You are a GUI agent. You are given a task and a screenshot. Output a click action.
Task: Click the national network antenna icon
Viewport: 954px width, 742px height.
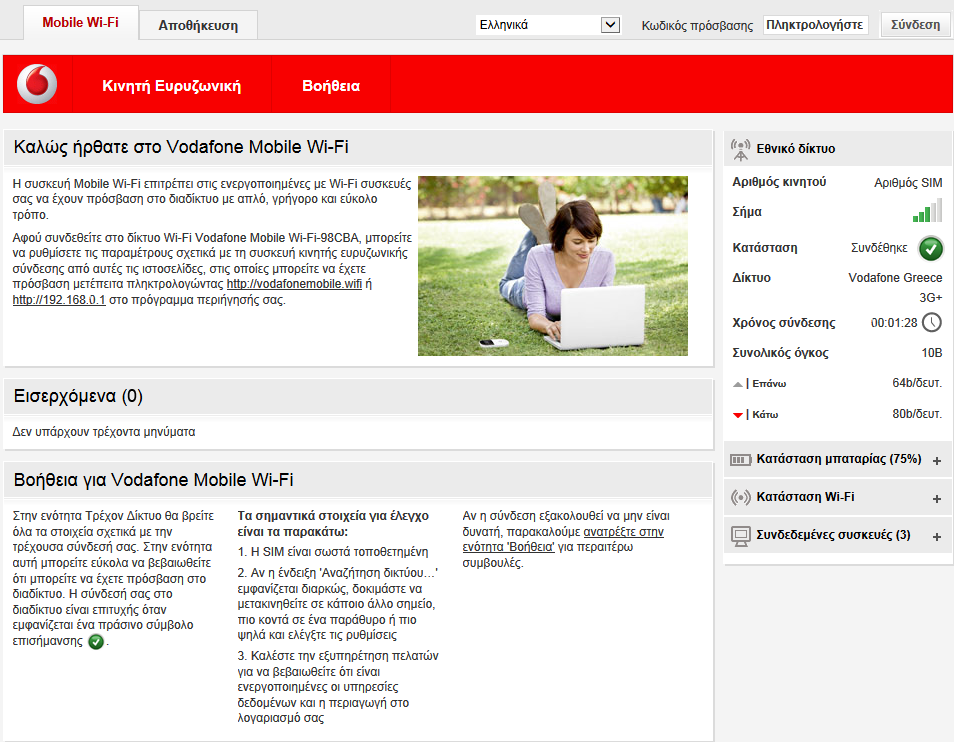click(x=740, y=150)
